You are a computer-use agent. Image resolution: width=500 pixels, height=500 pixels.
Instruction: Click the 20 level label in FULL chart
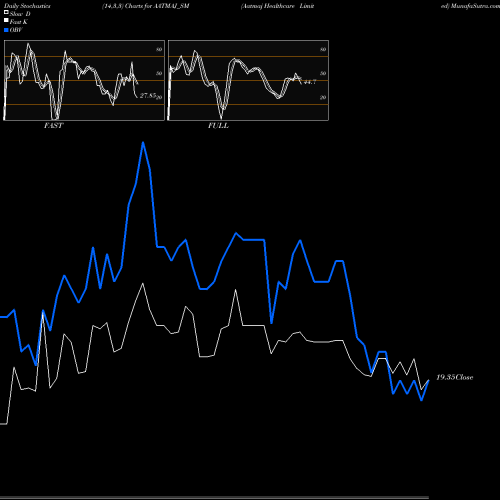pos(323,97)
